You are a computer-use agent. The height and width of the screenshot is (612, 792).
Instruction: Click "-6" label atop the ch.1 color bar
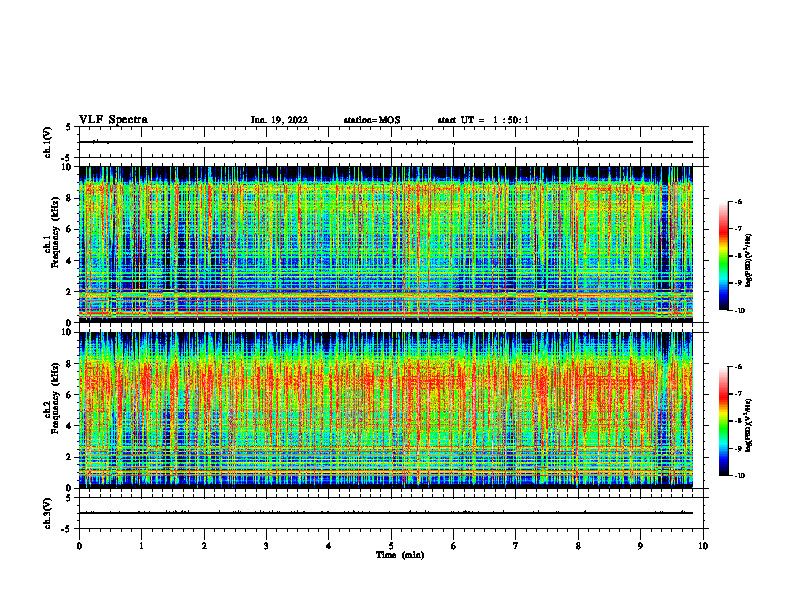(738, 201)
